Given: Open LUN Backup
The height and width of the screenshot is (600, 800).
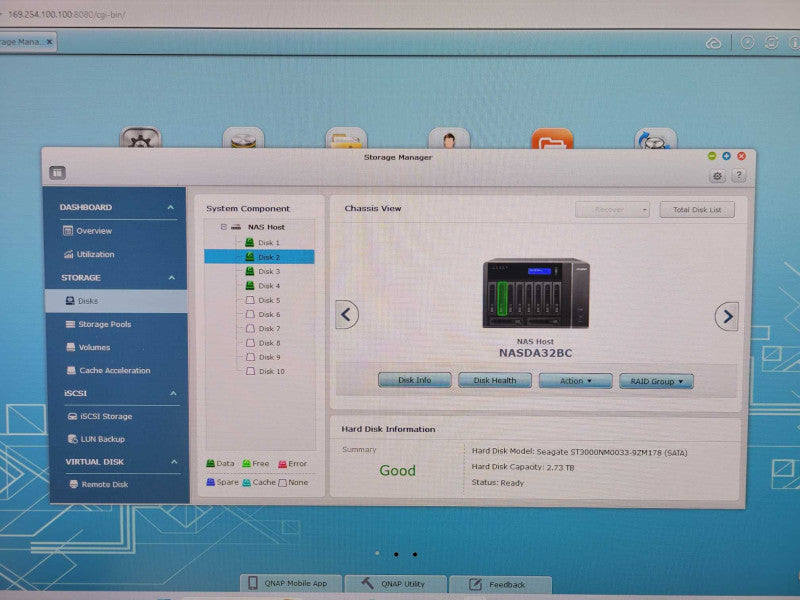Looking at the screenshot, I should click(x=96, y=439).
